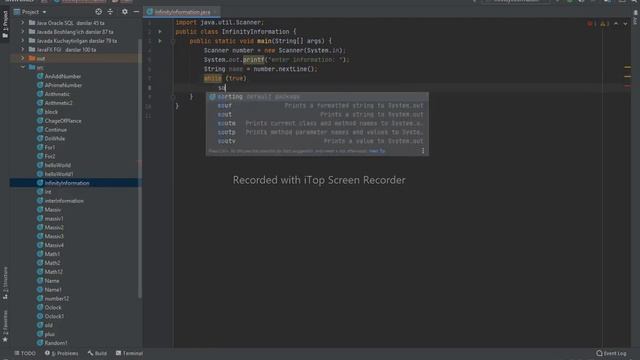Open the Structure tool window on left strip
Image resolution: width=640 pixels, height=360 pixels.
5,283
